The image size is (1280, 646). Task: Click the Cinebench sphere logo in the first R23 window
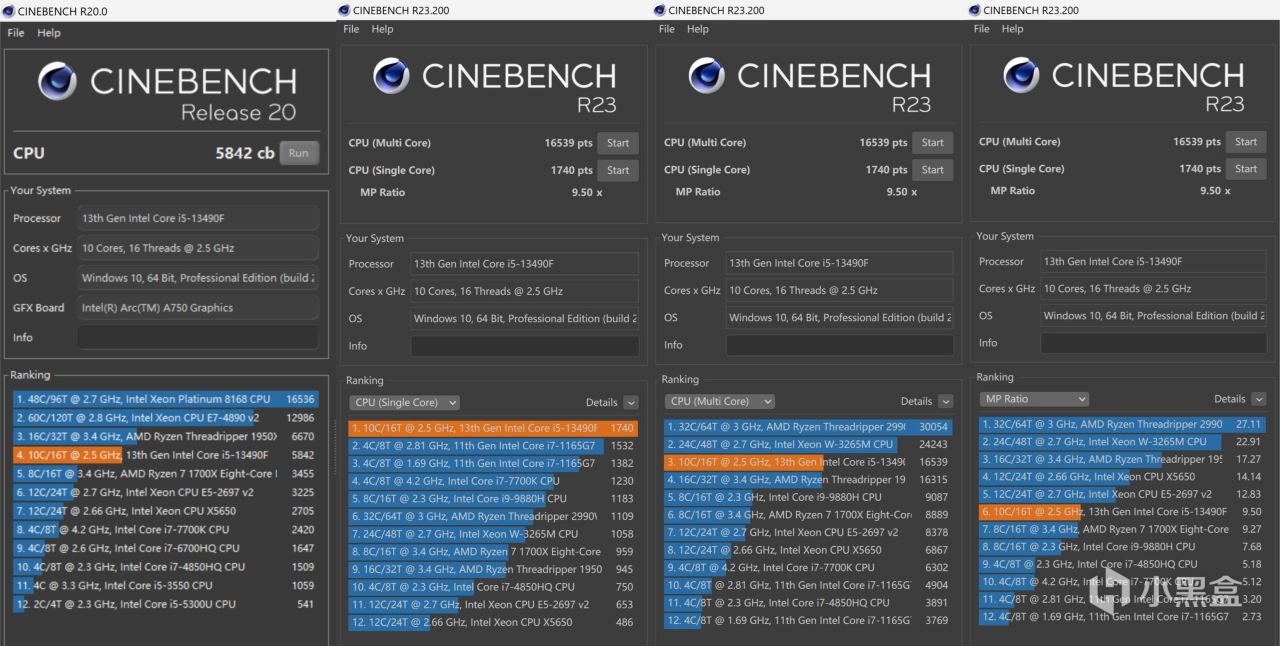coord(391,76)
